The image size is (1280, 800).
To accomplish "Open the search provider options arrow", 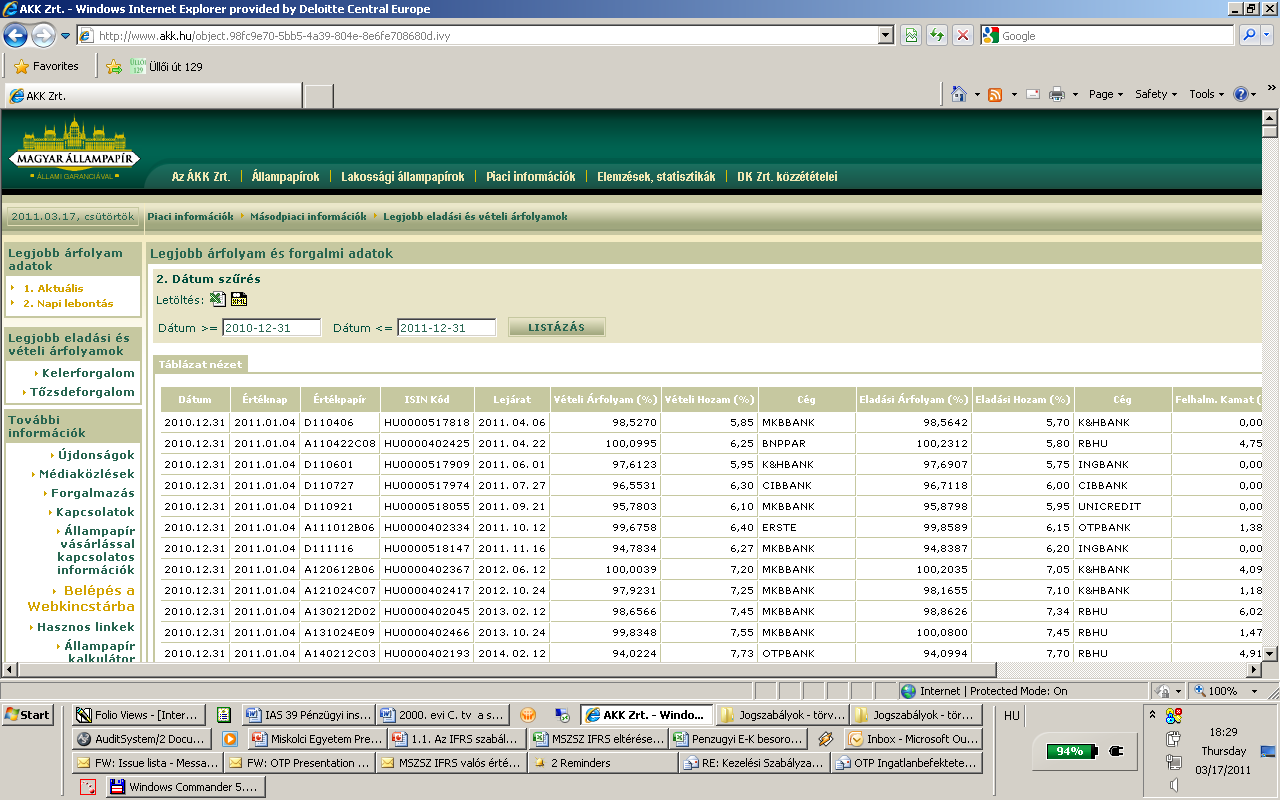I will [x=1268, y=35].
